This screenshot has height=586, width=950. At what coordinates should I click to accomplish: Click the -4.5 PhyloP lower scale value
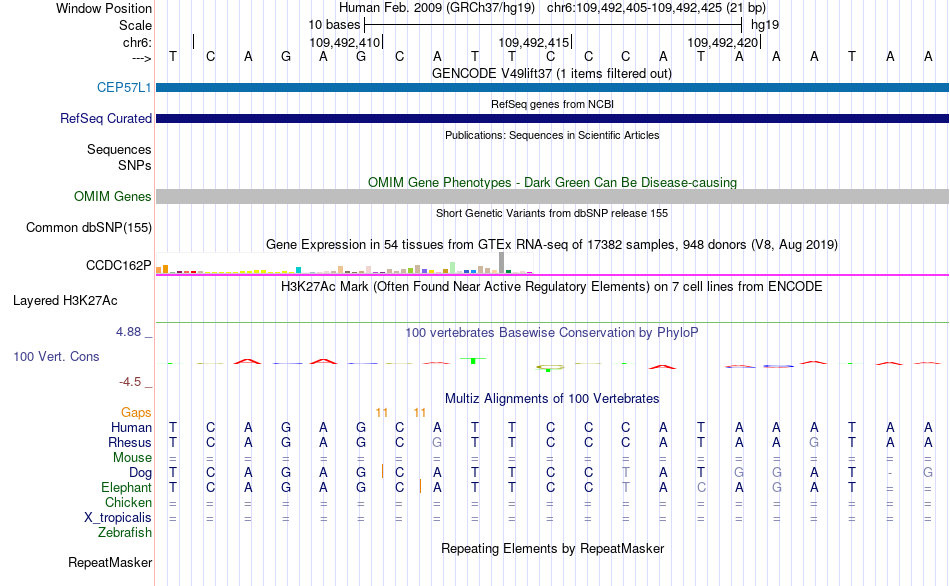130,382
